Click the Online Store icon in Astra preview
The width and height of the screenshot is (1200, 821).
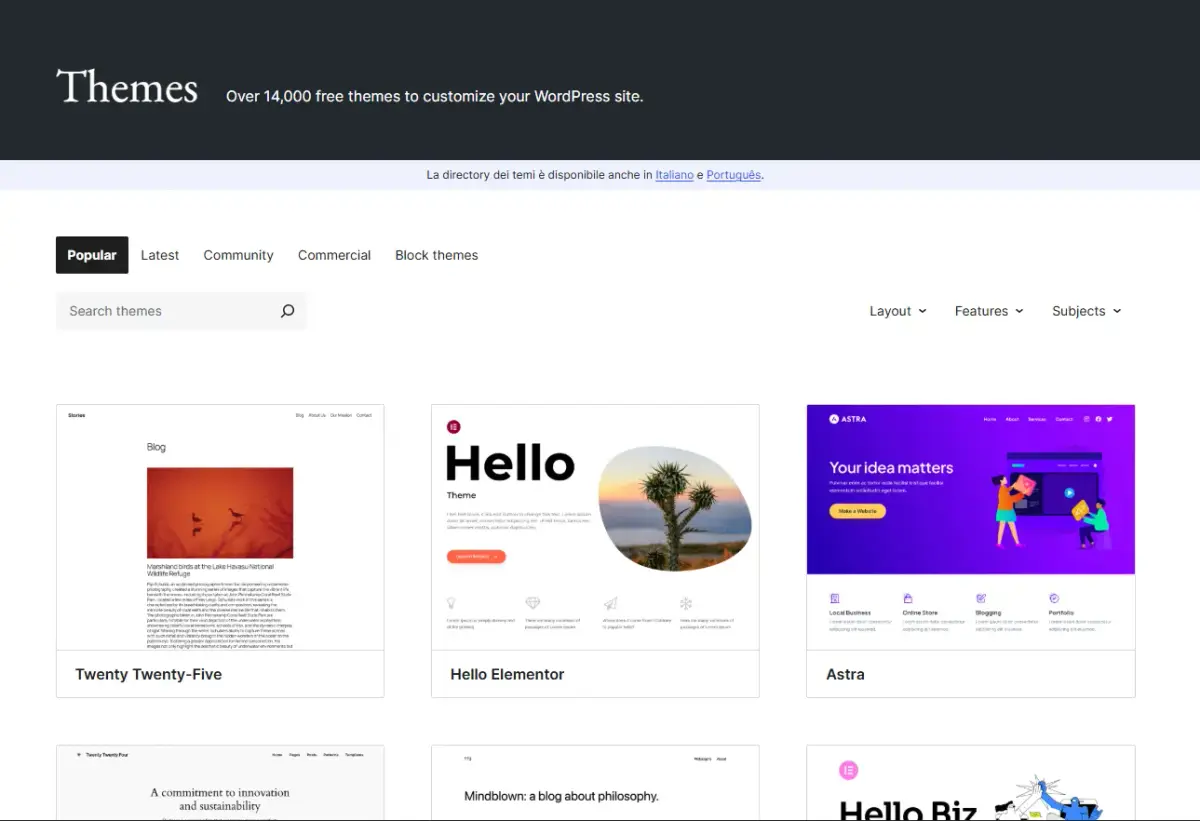(908, 597)
